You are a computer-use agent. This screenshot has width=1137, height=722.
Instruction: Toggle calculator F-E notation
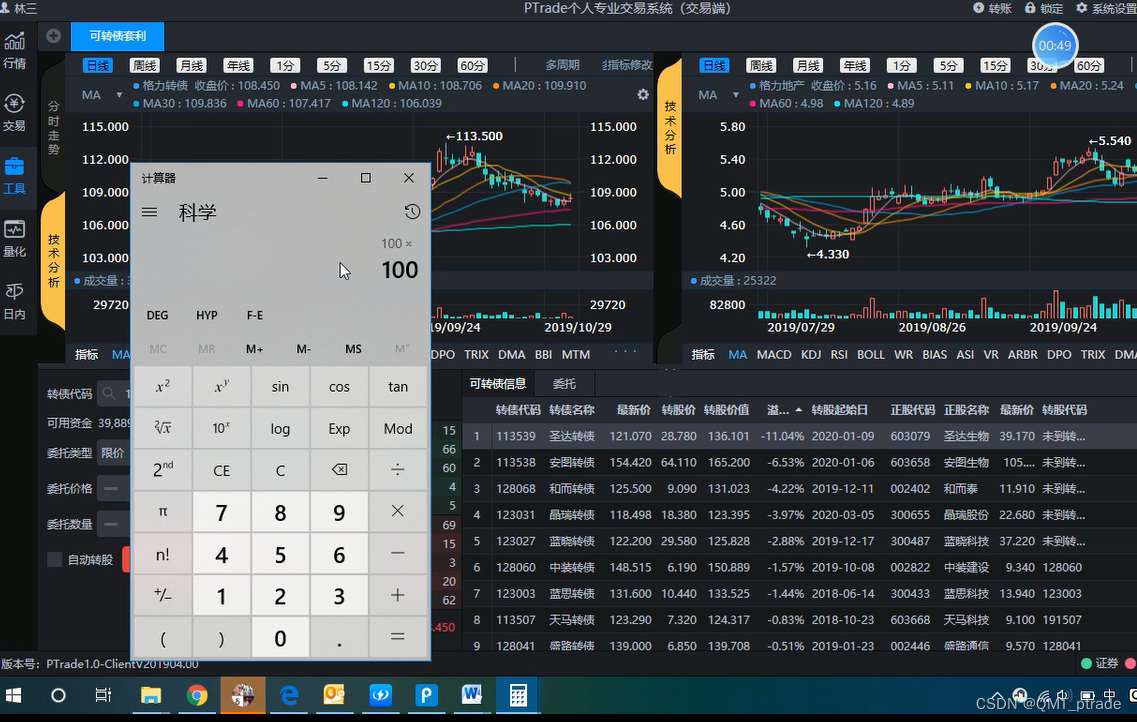[255, 315]
